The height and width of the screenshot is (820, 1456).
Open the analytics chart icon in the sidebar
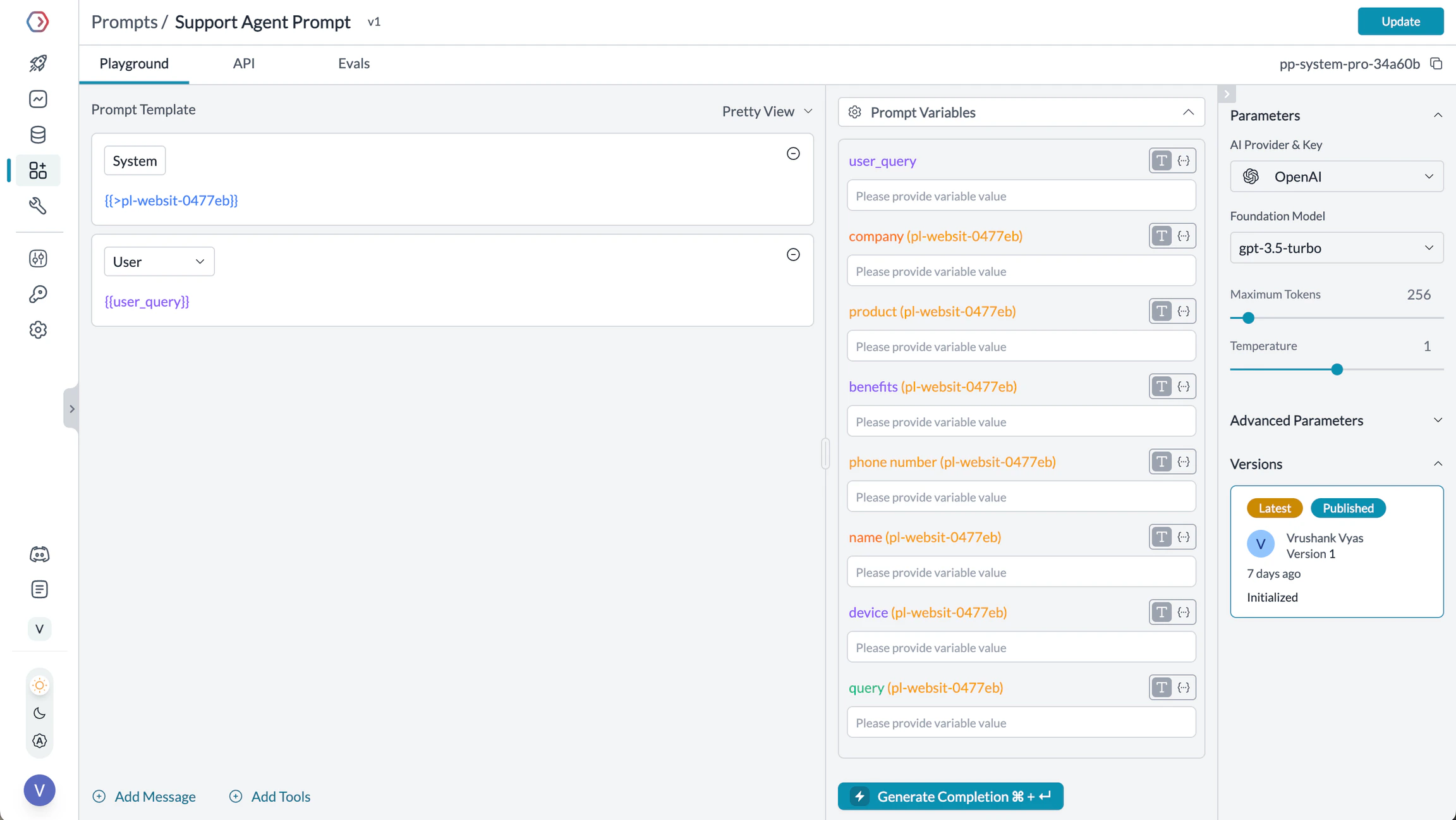[38, 99]
